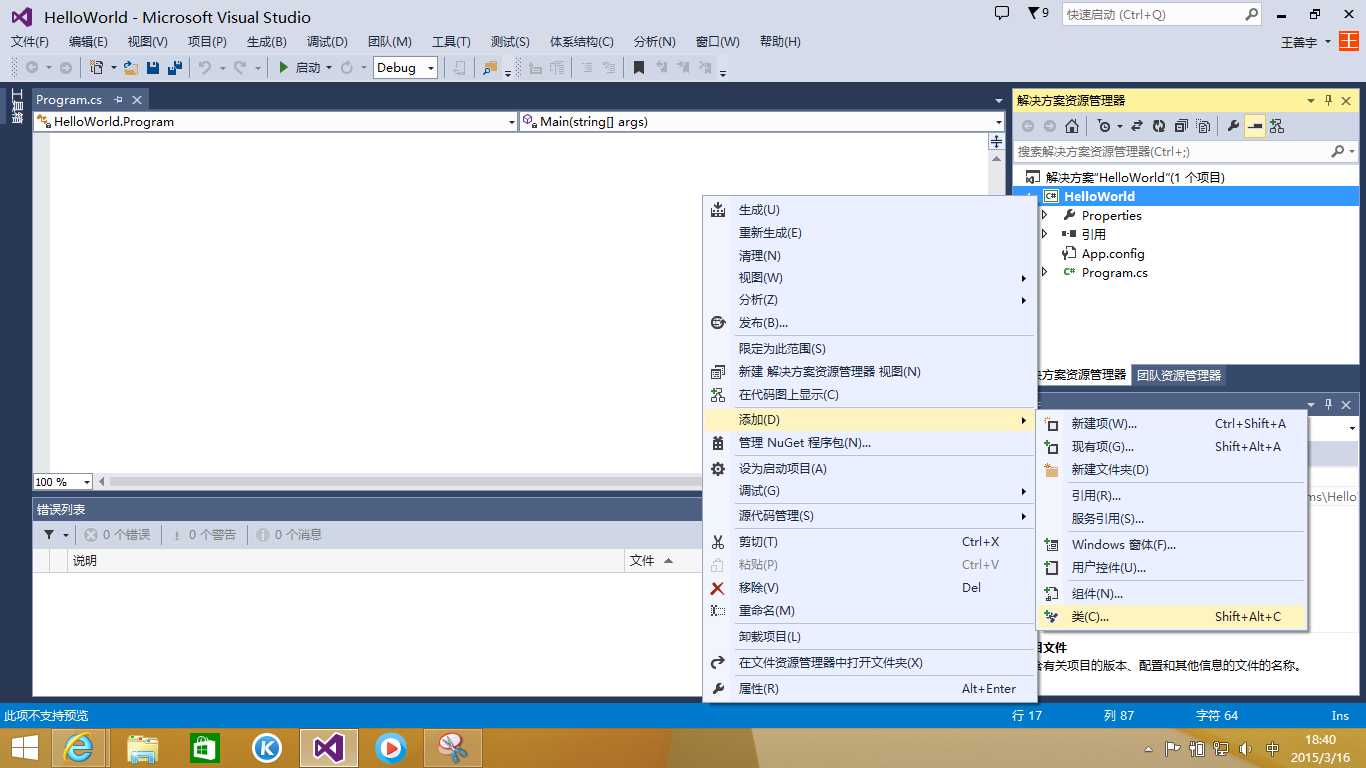Screen dimensions: 1366x768
Task: Click the 启动 start button label
Action: point(308,68)
